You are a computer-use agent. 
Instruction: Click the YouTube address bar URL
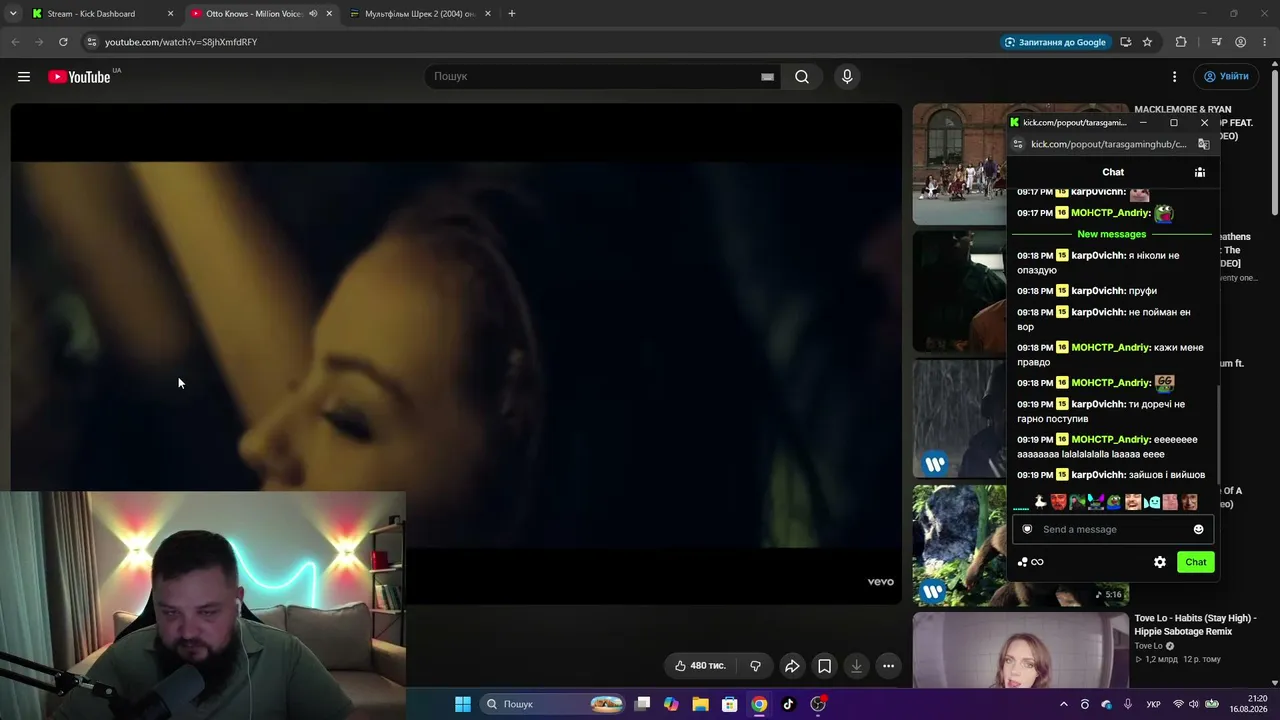tap(181, 42)
